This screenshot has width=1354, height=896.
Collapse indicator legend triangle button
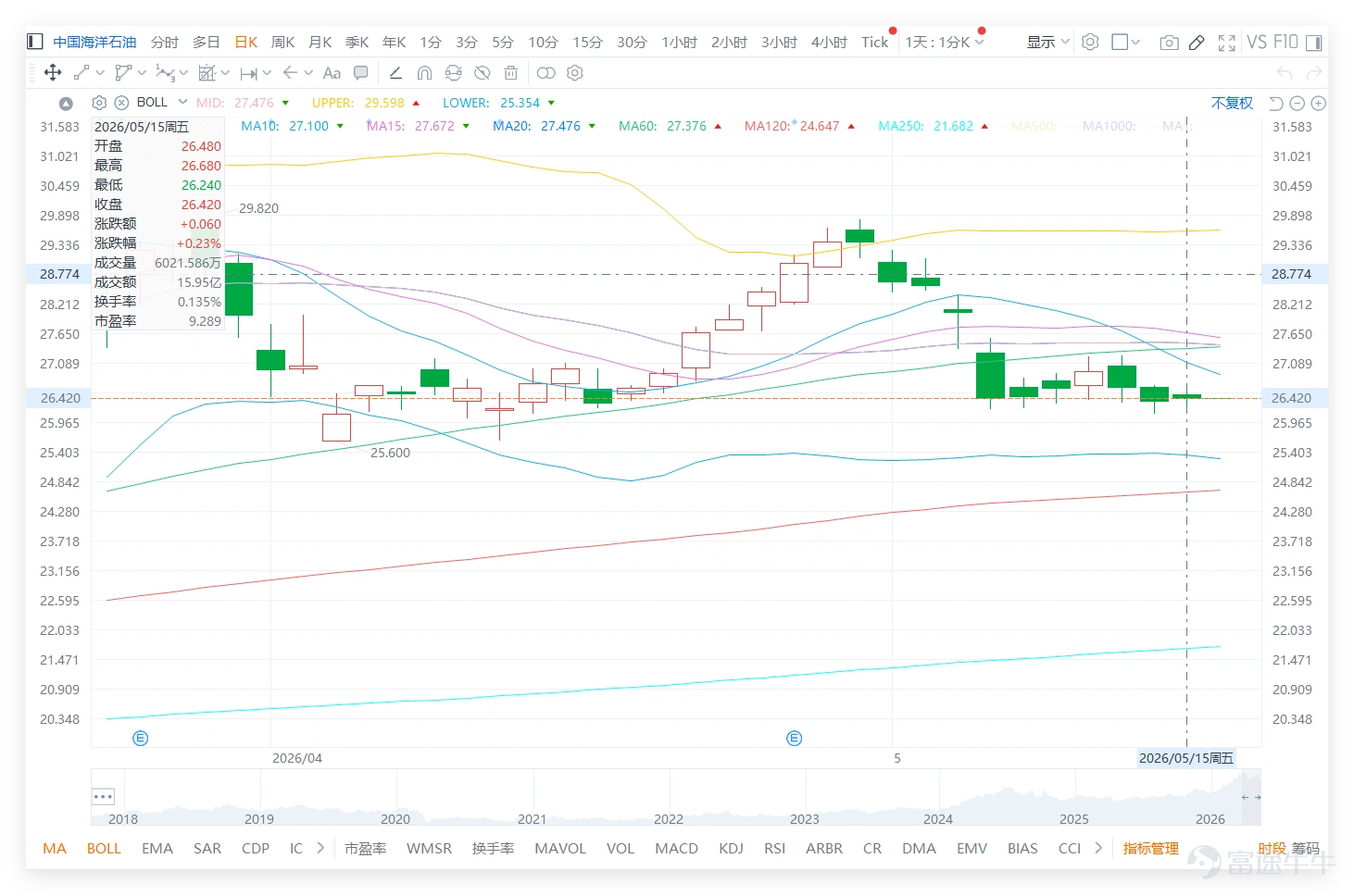click(x=66, y=103)
